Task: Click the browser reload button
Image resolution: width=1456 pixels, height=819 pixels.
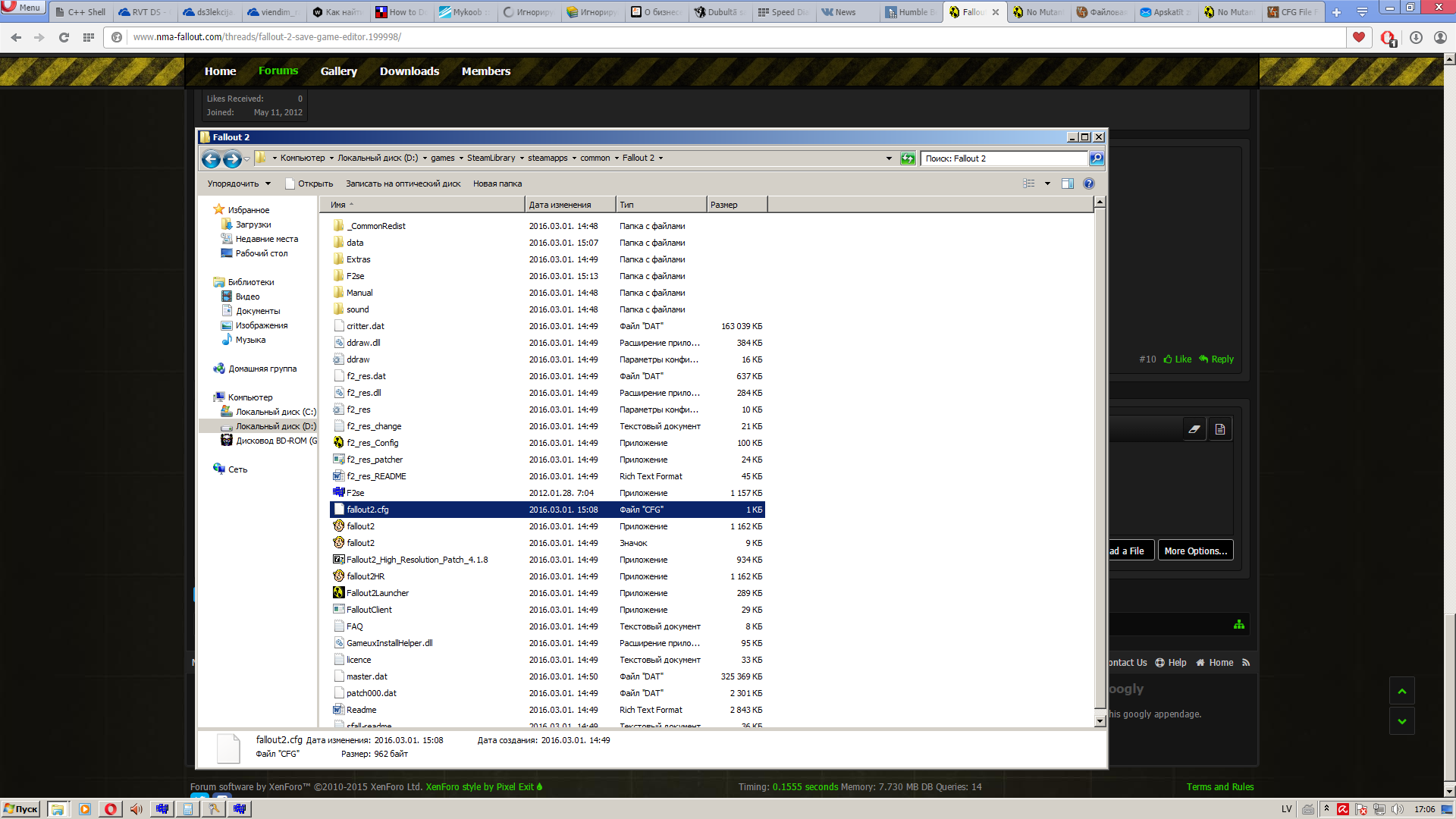Action: (64, 37)
